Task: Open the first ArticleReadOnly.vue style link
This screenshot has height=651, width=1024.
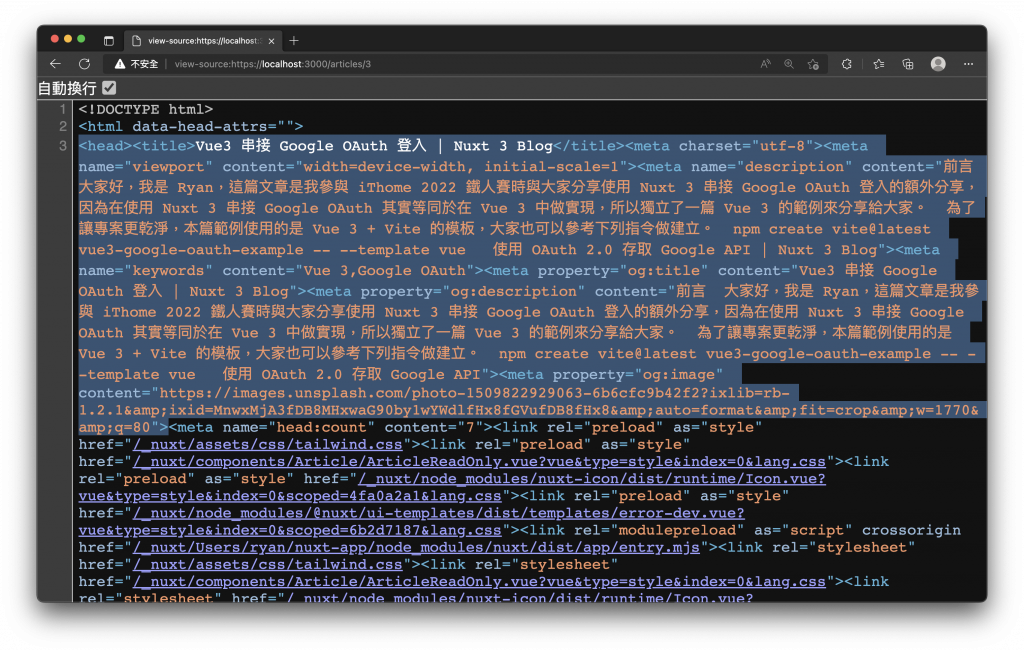Action: [x=479, y=462]
